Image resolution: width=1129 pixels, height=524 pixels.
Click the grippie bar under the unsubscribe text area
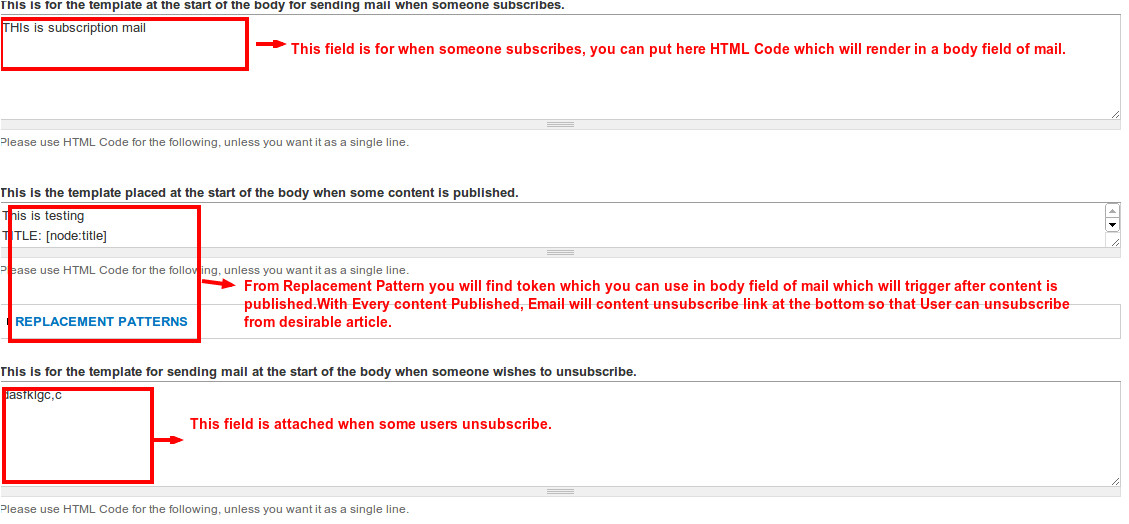[560, 491]
